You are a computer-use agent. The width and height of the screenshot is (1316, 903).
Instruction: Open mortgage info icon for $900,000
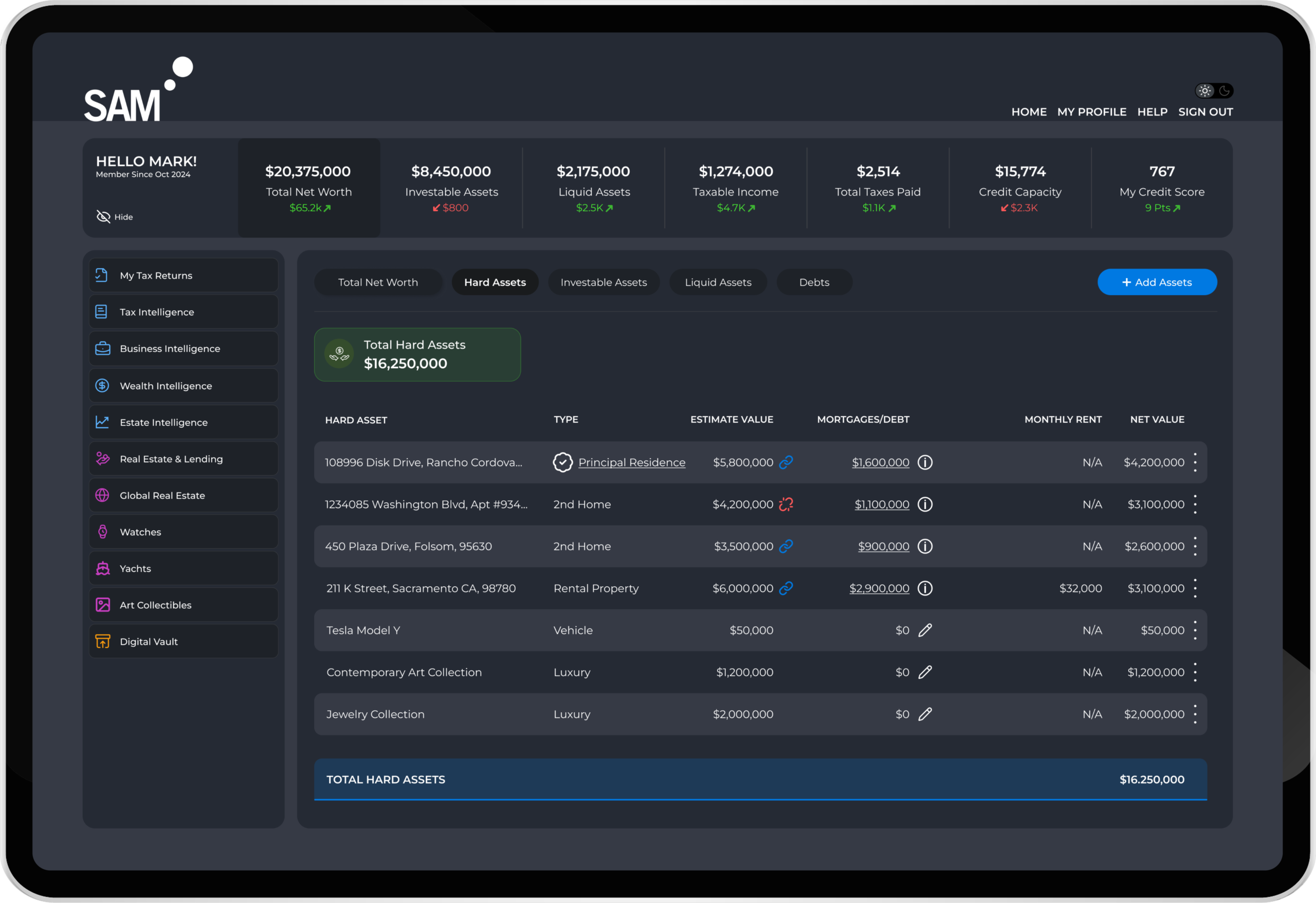925,546
